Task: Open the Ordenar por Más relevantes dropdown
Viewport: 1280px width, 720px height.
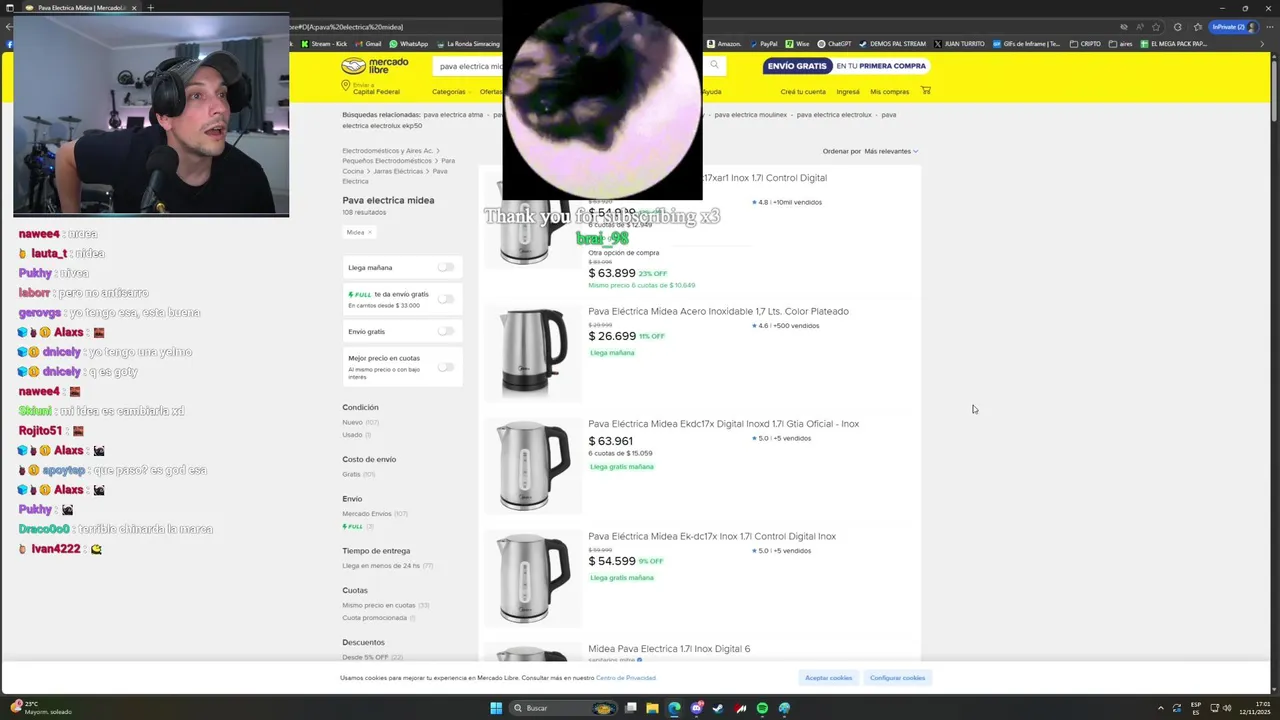Action: click(x=891, y=151)
